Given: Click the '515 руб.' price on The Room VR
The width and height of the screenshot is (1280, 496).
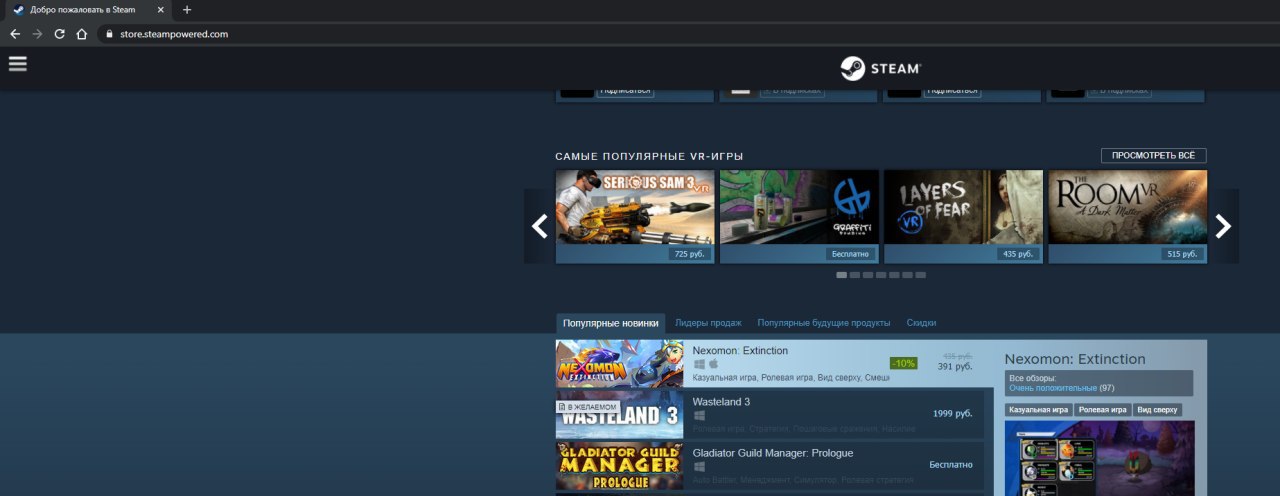Looking at the screenshot, I should pos(1182,254).
